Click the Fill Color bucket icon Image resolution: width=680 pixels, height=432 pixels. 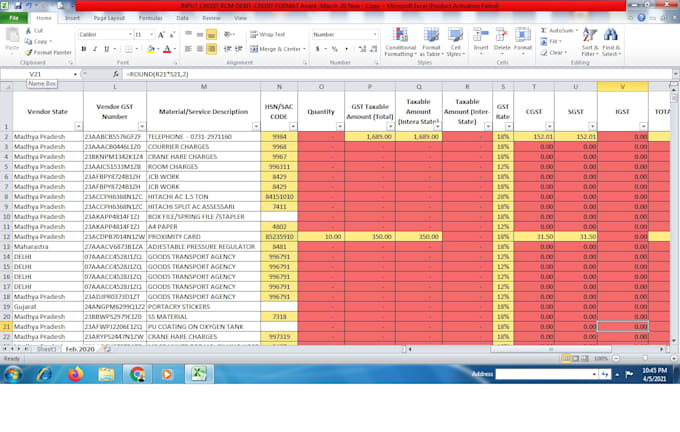pos(150,49)
